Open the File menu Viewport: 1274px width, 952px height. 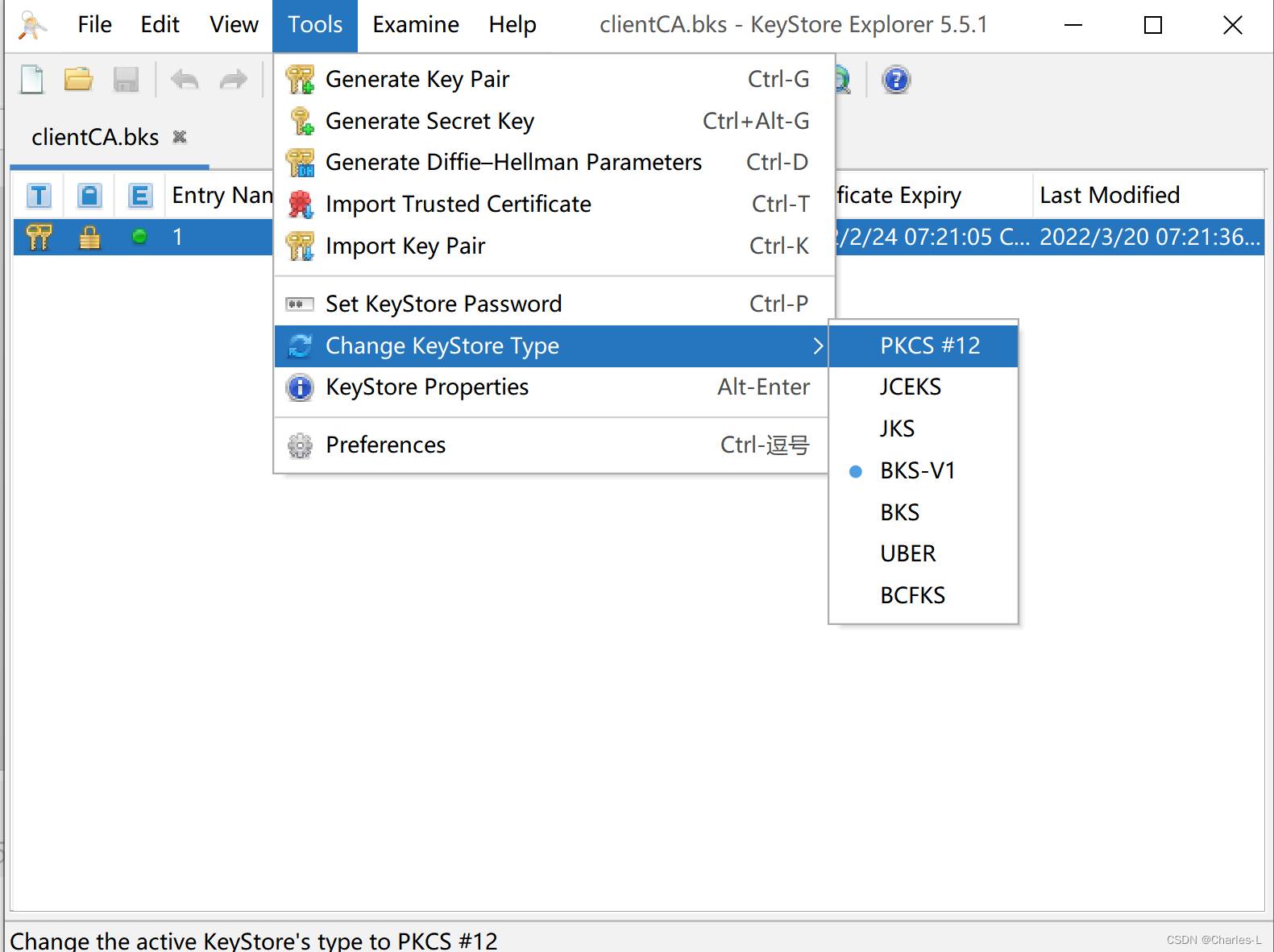(94, 25)
